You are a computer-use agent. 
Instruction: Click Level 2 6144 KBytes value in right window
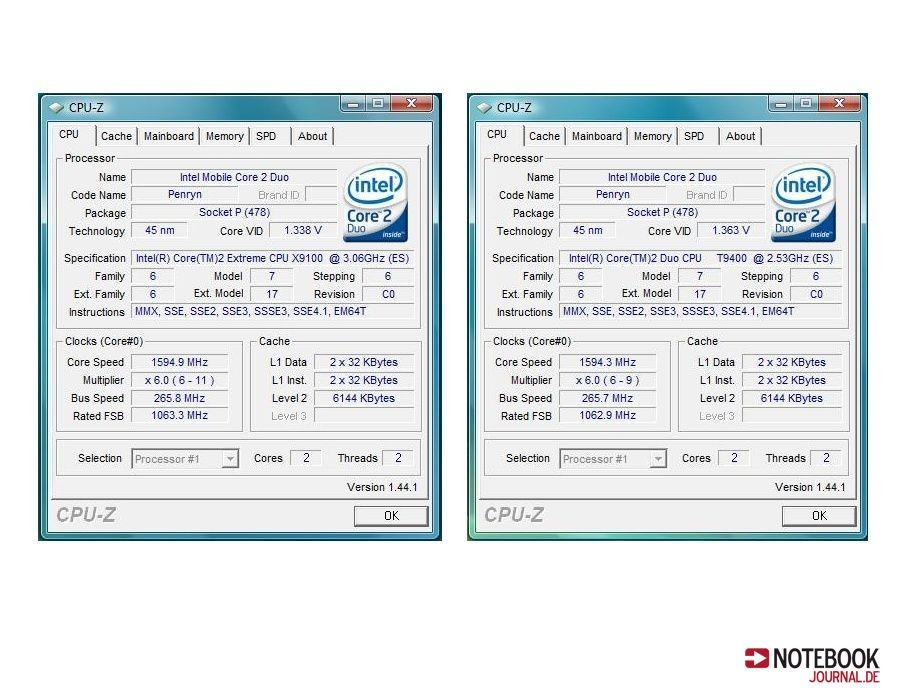click(x=792, y=398)
